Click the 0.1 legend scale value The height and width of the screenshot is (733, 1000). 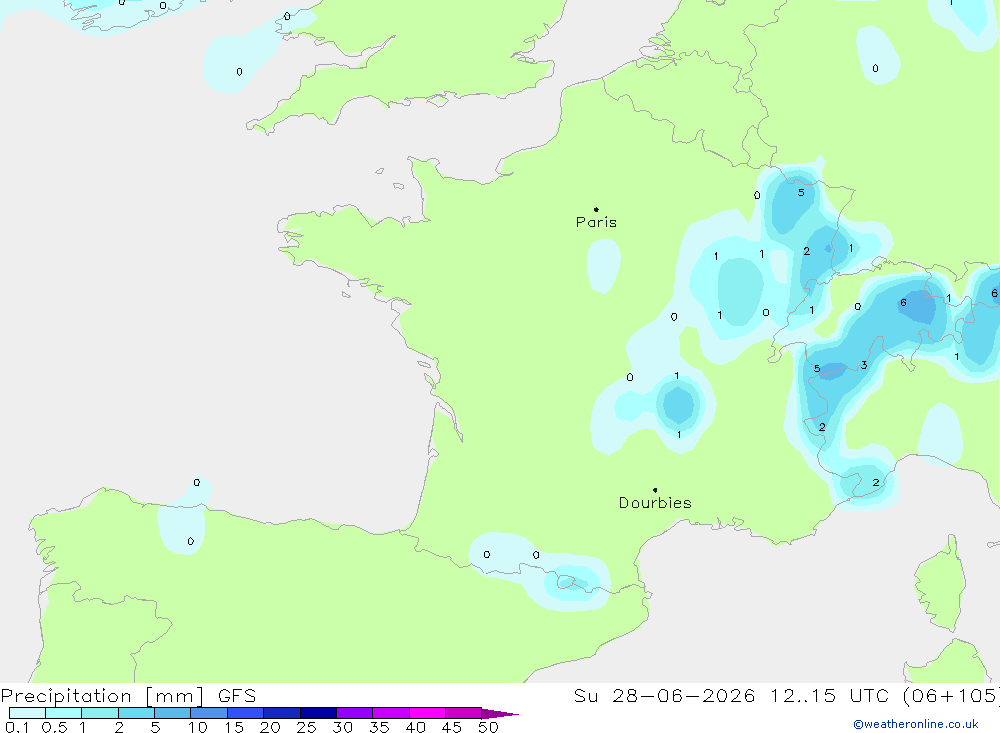coord(17,727)
